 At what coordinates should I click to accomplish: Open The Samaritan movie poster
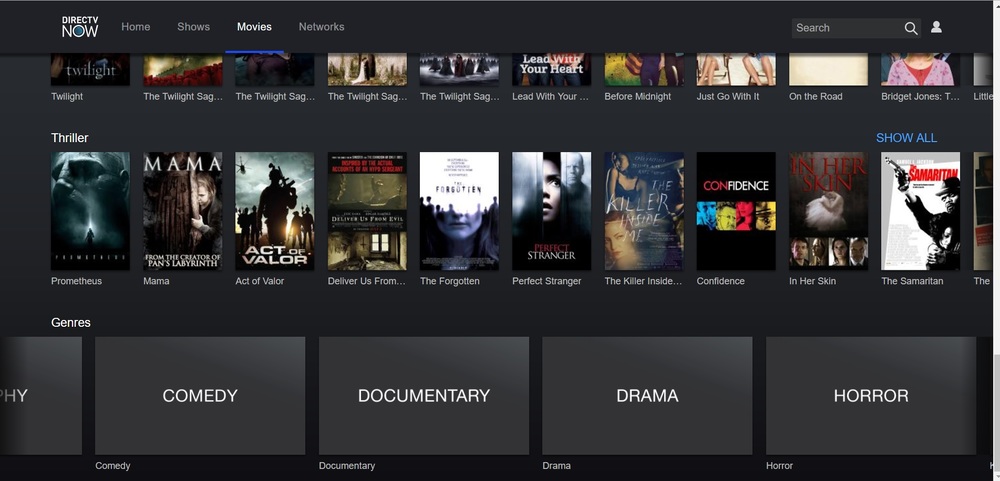[920, 211]
